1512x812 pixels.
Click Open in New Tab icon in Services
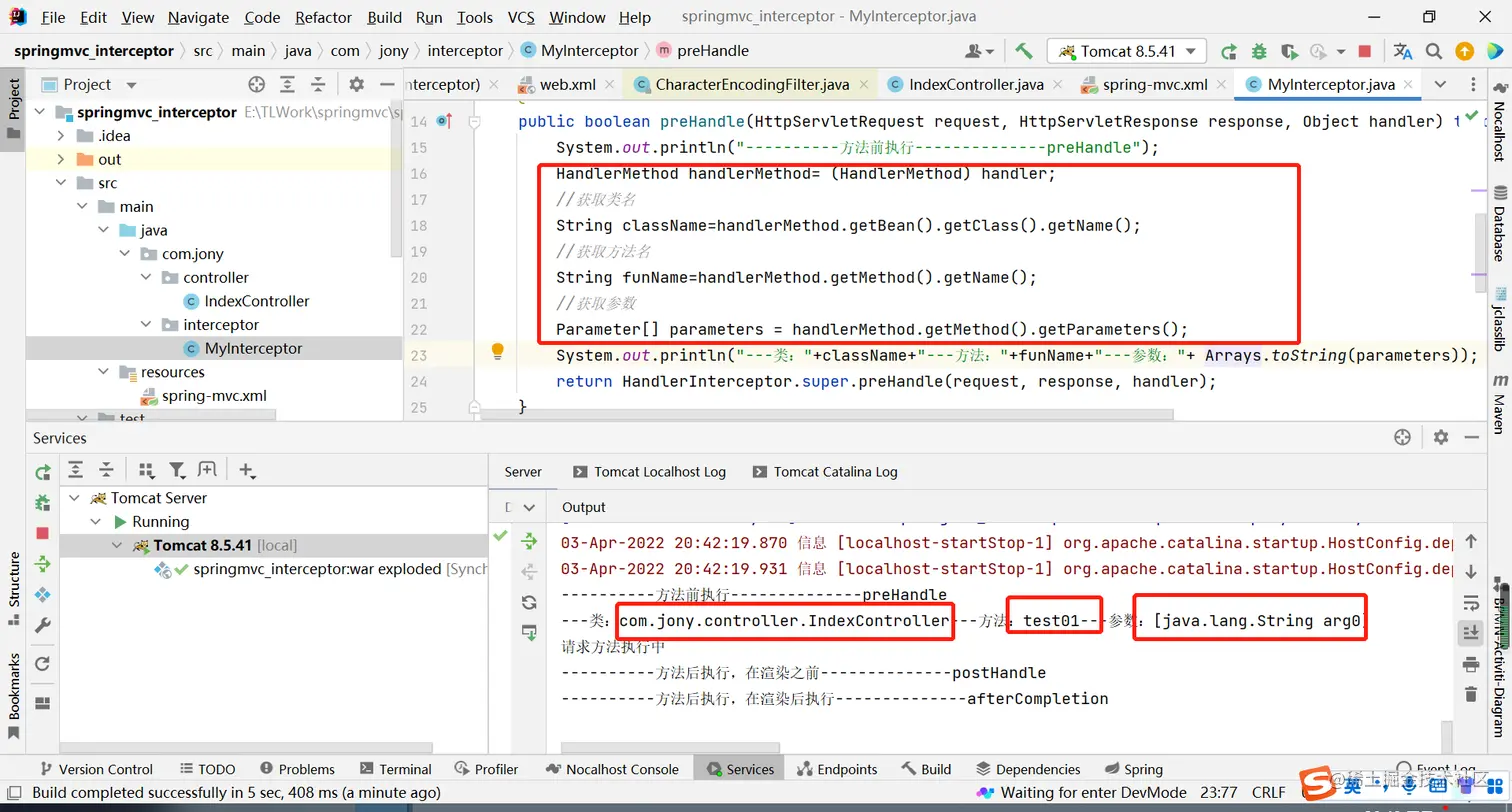pos(207,470)
